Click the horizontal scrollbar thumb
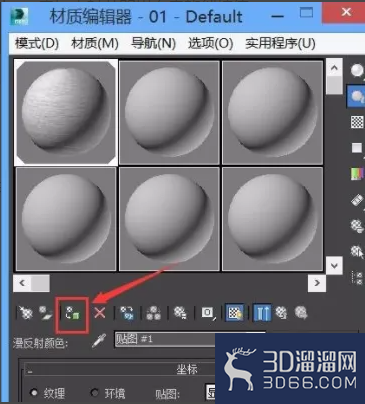The width and height of the screenshot is (365, 404). coord(40,283)
